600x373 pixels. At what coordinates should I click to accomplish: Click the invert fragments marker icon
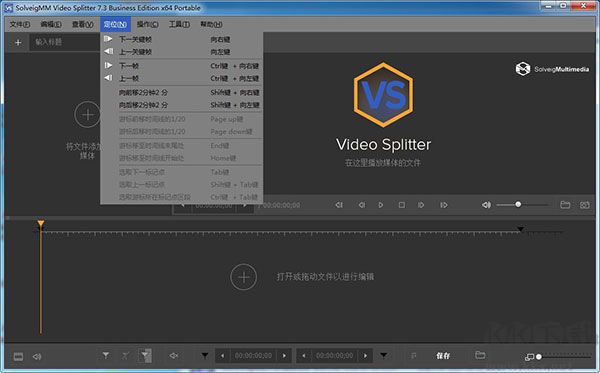[145, 355]
